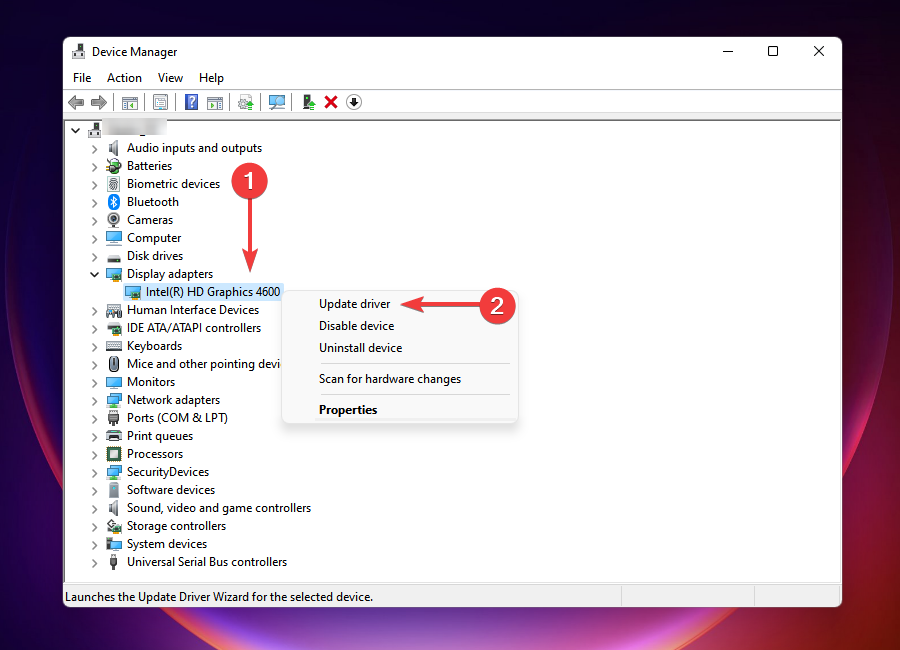Click the Audio inputs and outputs speaker icon
Viewport: 900px width, 650px height.
point(114,148)
